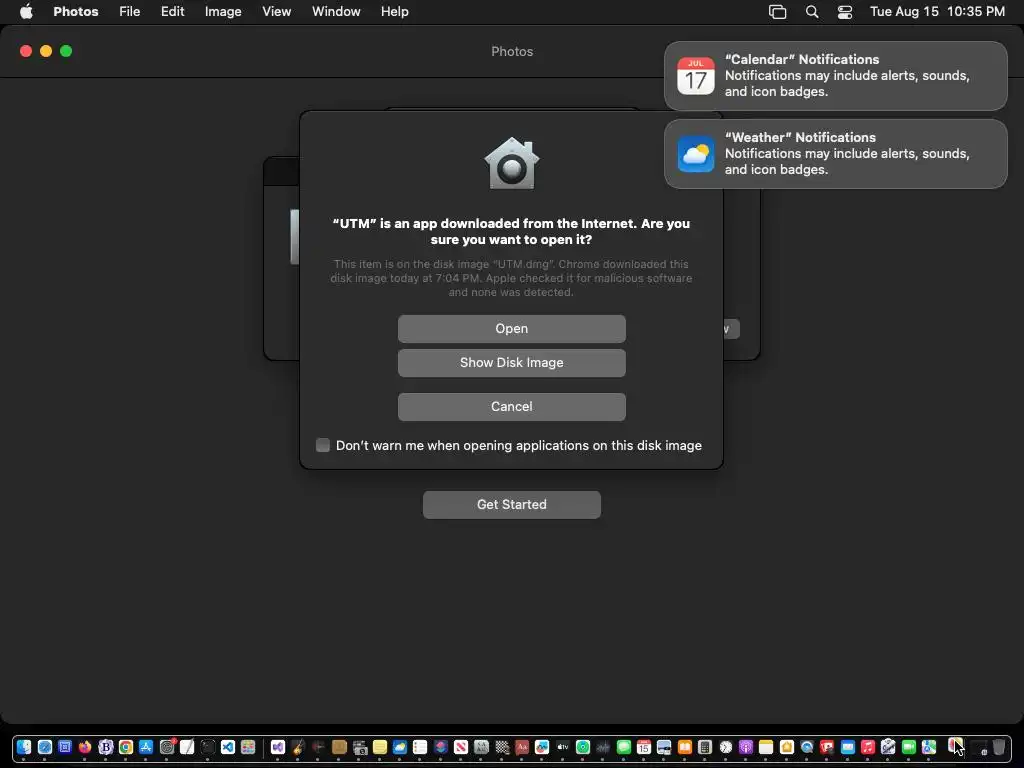
Task: Open the Edit menu
Action: click(x=172, y=12)
